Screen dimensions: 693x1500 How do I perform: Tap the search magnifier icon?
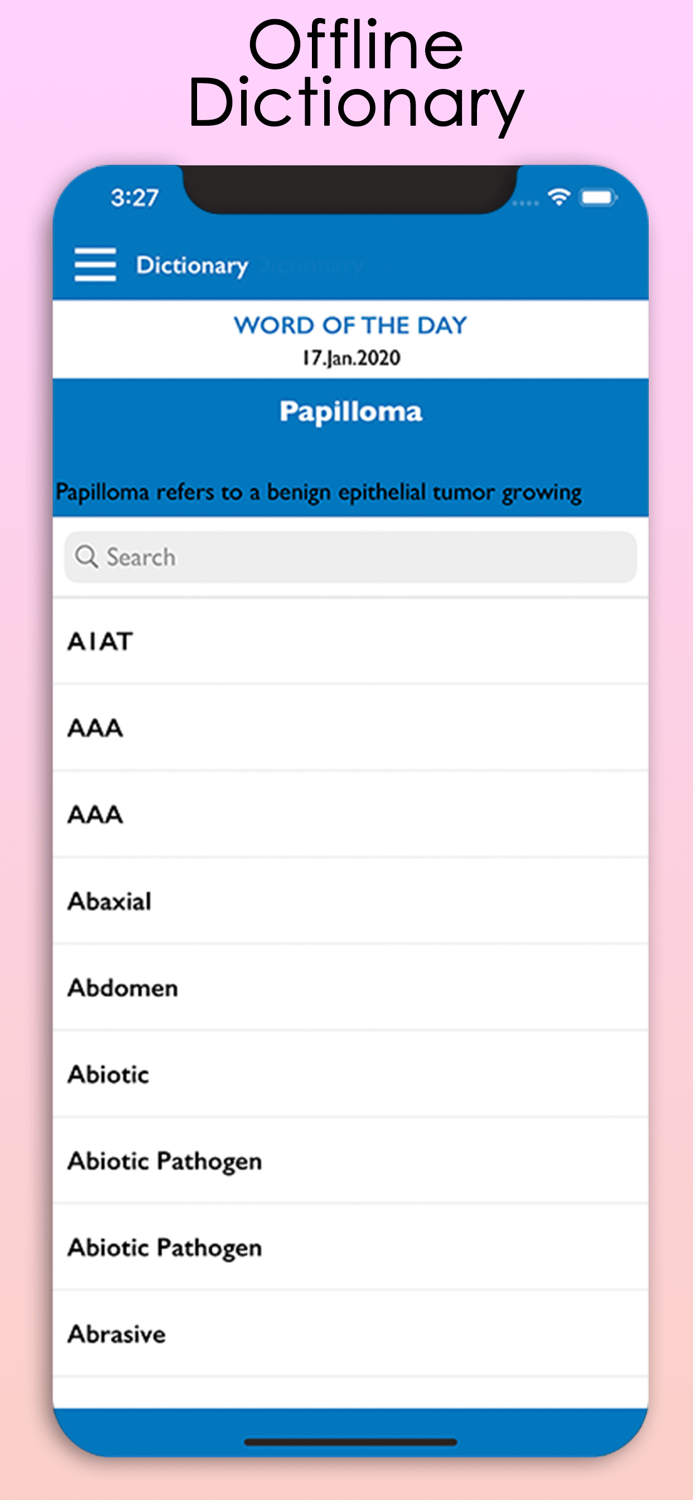(x=87, y=557)
